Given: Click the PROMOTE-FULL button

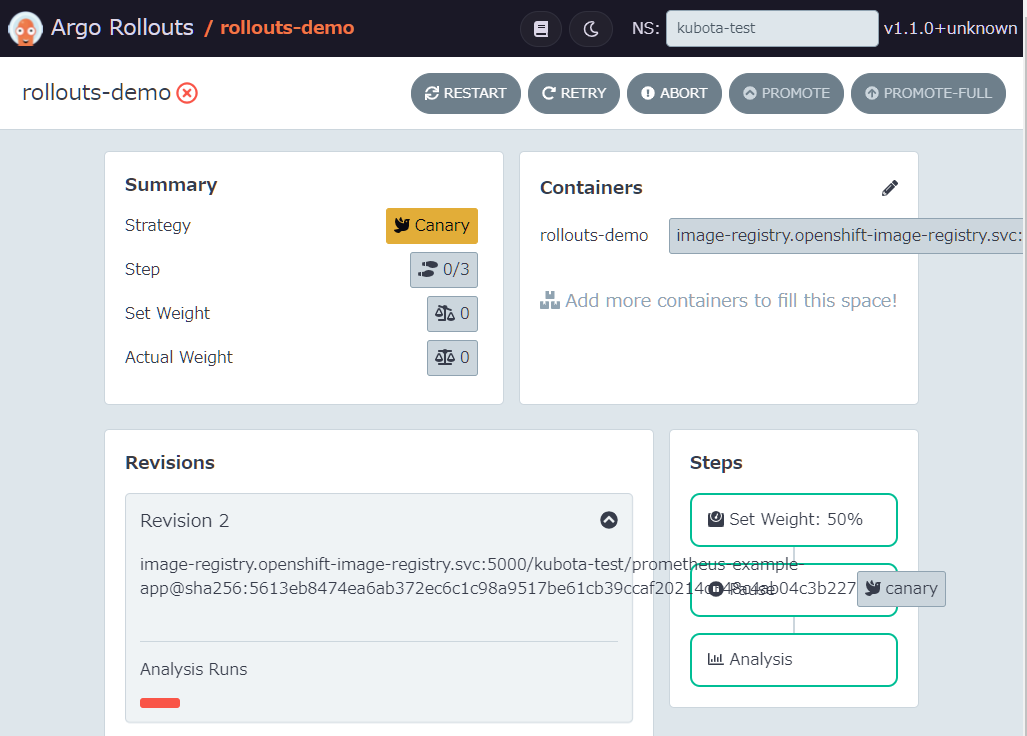Looking at the screenshot, I should (928, 93).
